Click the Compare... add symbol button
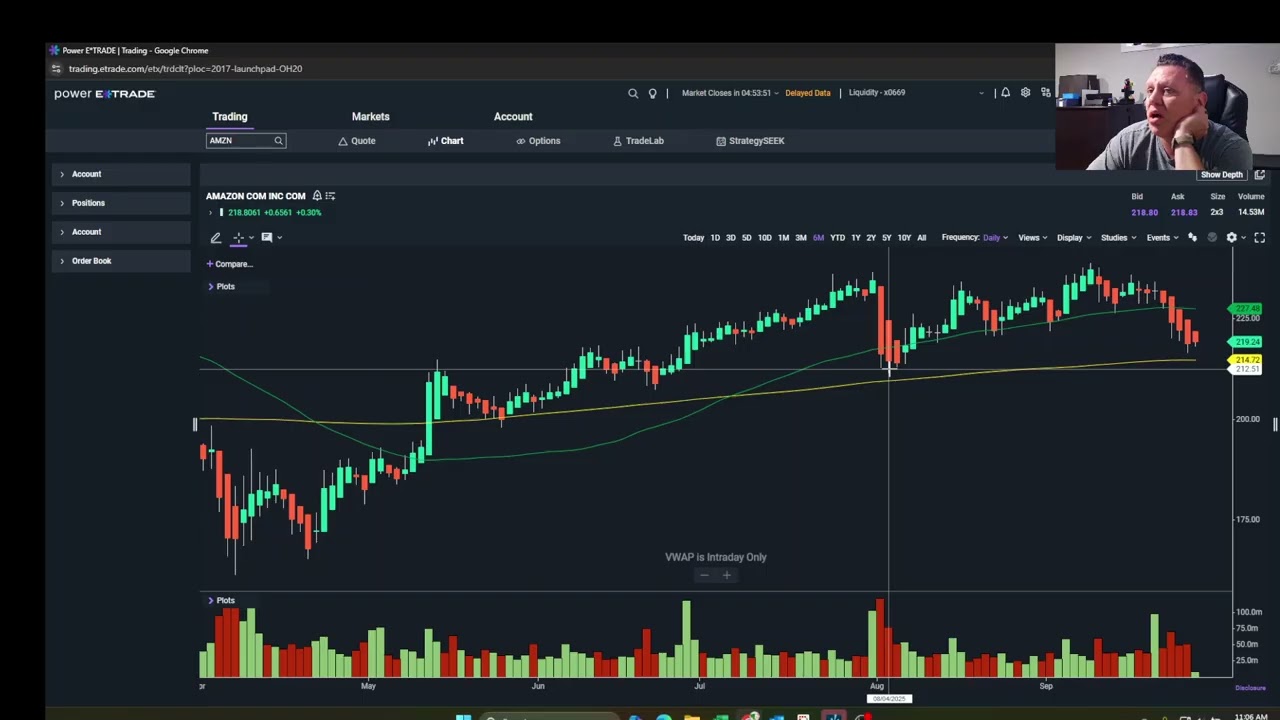The image size is (1280, 720). click(230, 264)
